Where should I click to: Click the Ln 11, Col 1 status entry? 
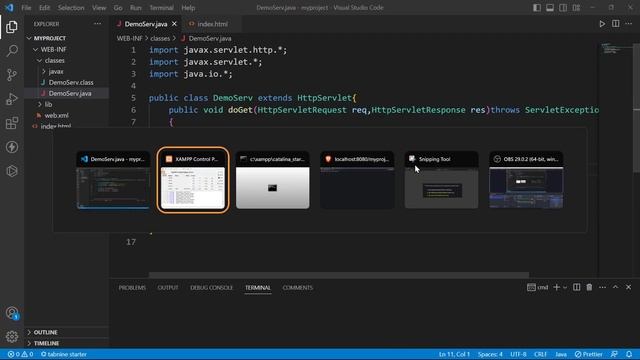[454, 354]
